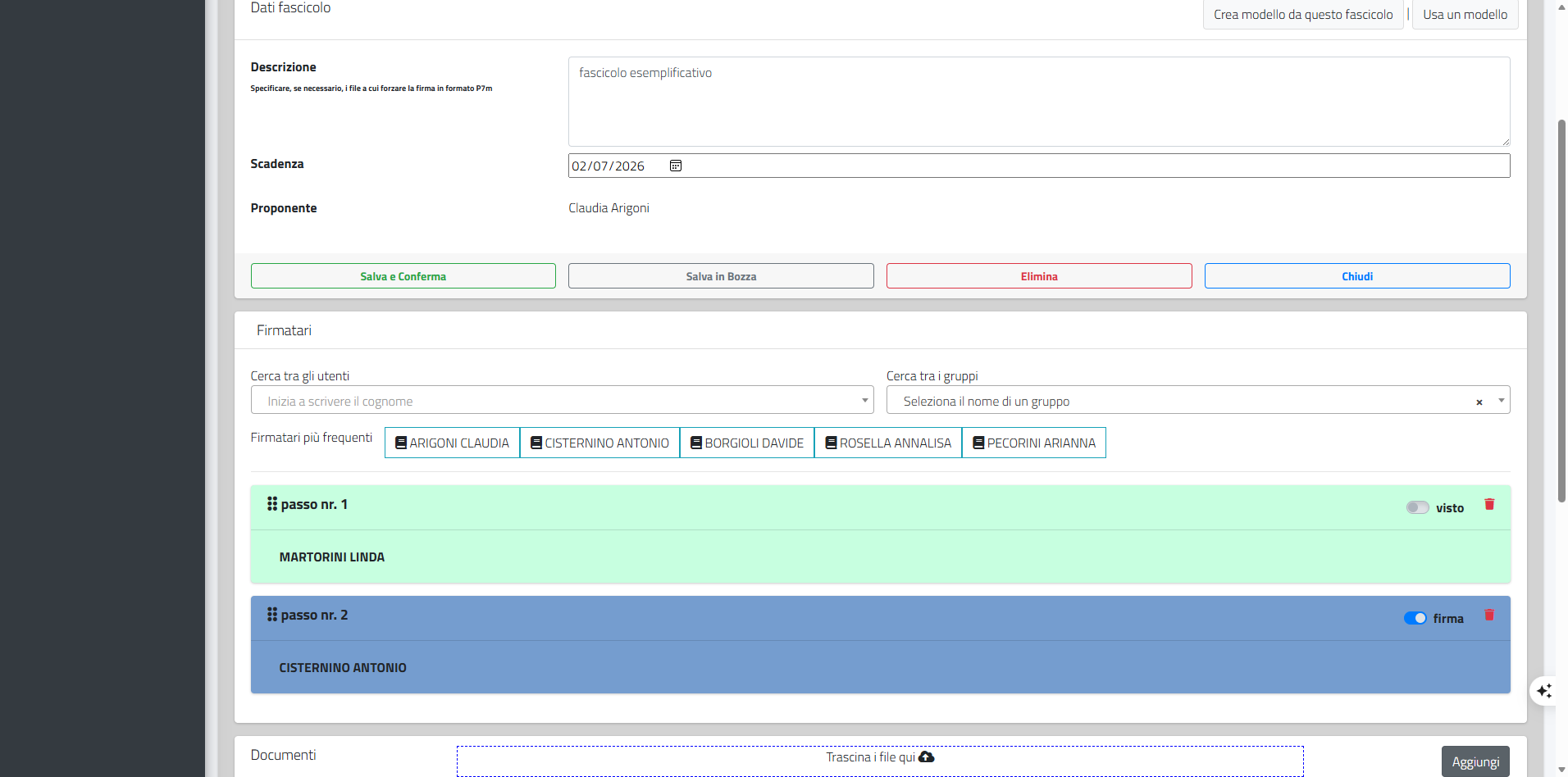Image resolution: width=1568 pixels, height=777 pixels.
Task: Click the Firmatari section heading
Action: coord(284,330)
